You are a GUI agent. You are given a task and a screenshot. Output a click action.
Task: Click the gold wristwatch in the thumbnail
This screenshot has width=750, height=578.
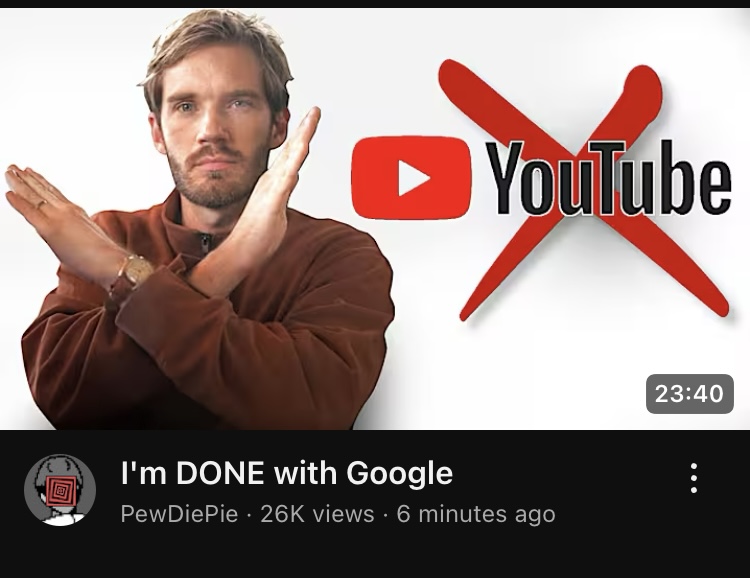tap(134, 273)
